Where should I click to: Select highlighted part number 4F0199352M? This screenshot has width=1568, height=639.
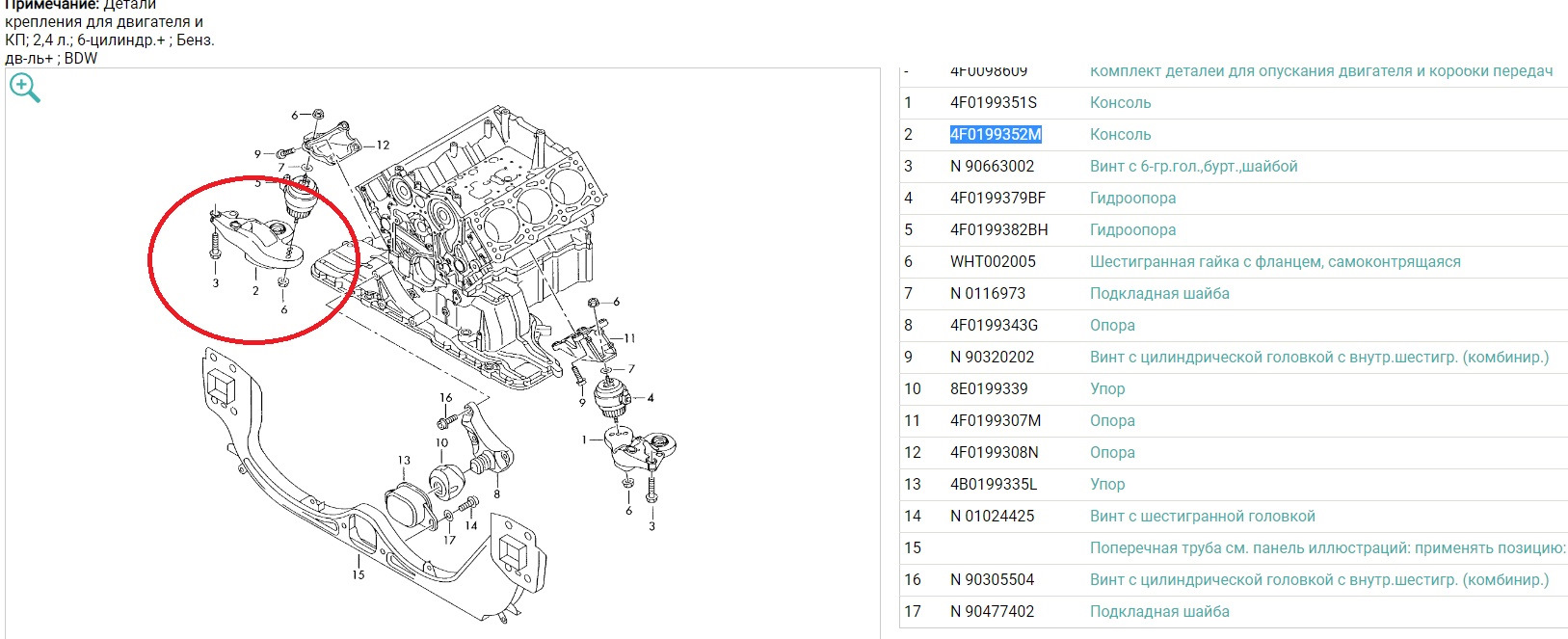coord(996,135)
